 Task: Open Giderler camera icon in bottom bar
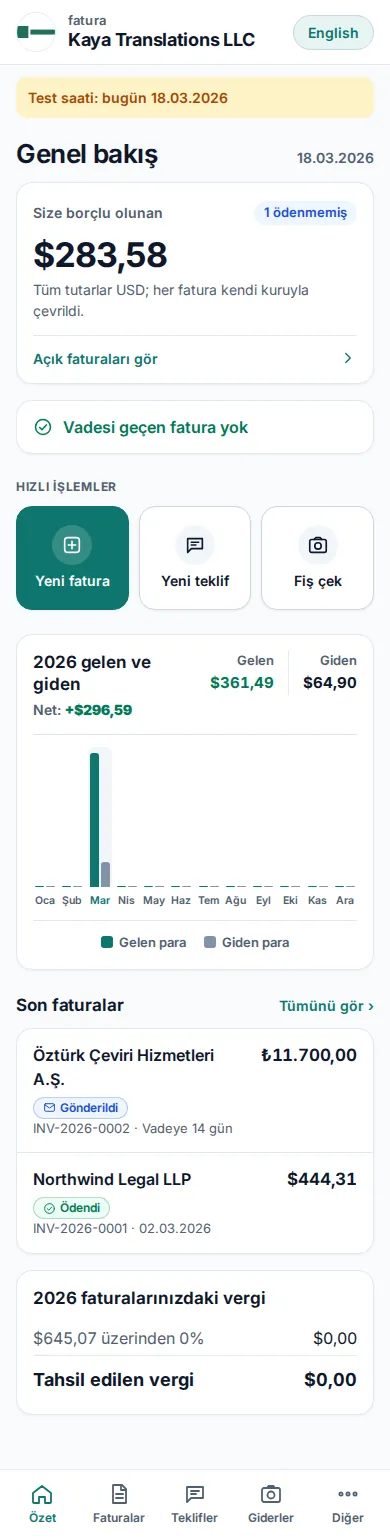(271, 1494)
